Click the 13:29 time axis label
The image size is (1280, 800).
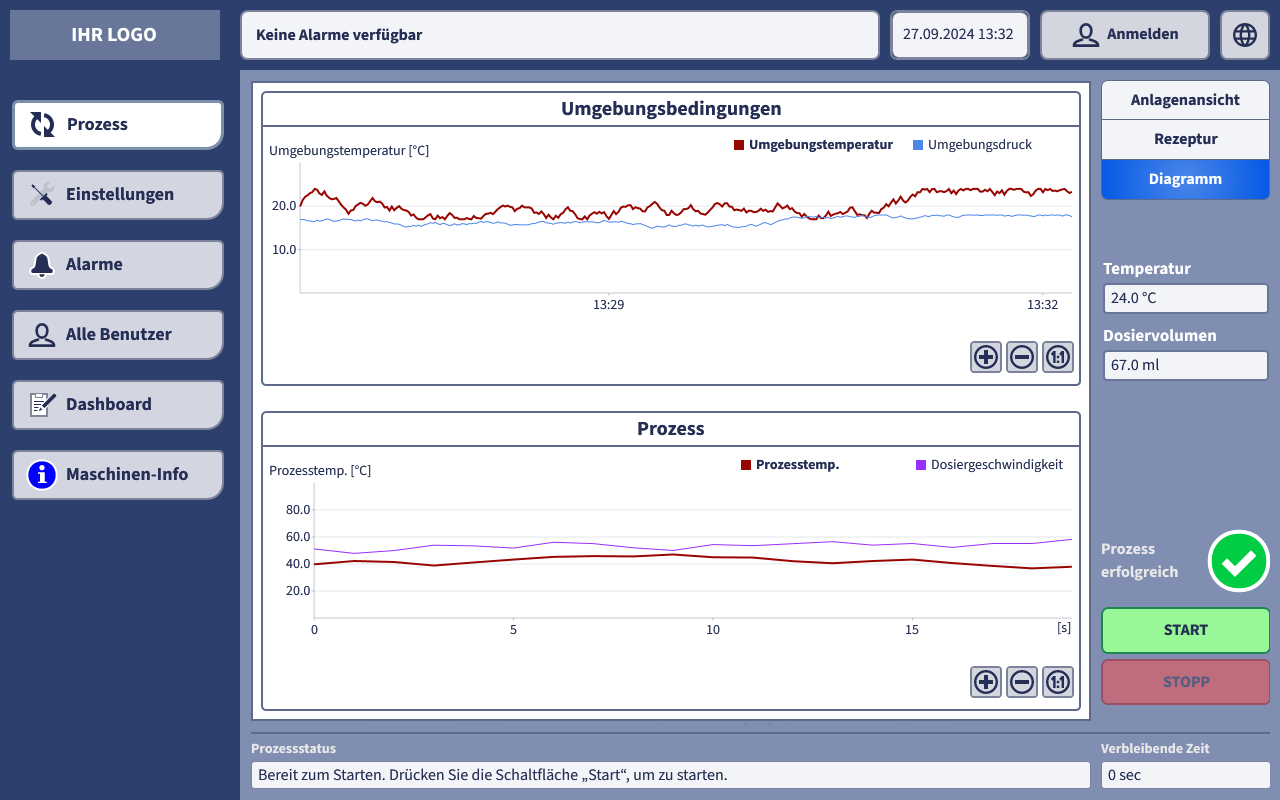coord(608,305)
